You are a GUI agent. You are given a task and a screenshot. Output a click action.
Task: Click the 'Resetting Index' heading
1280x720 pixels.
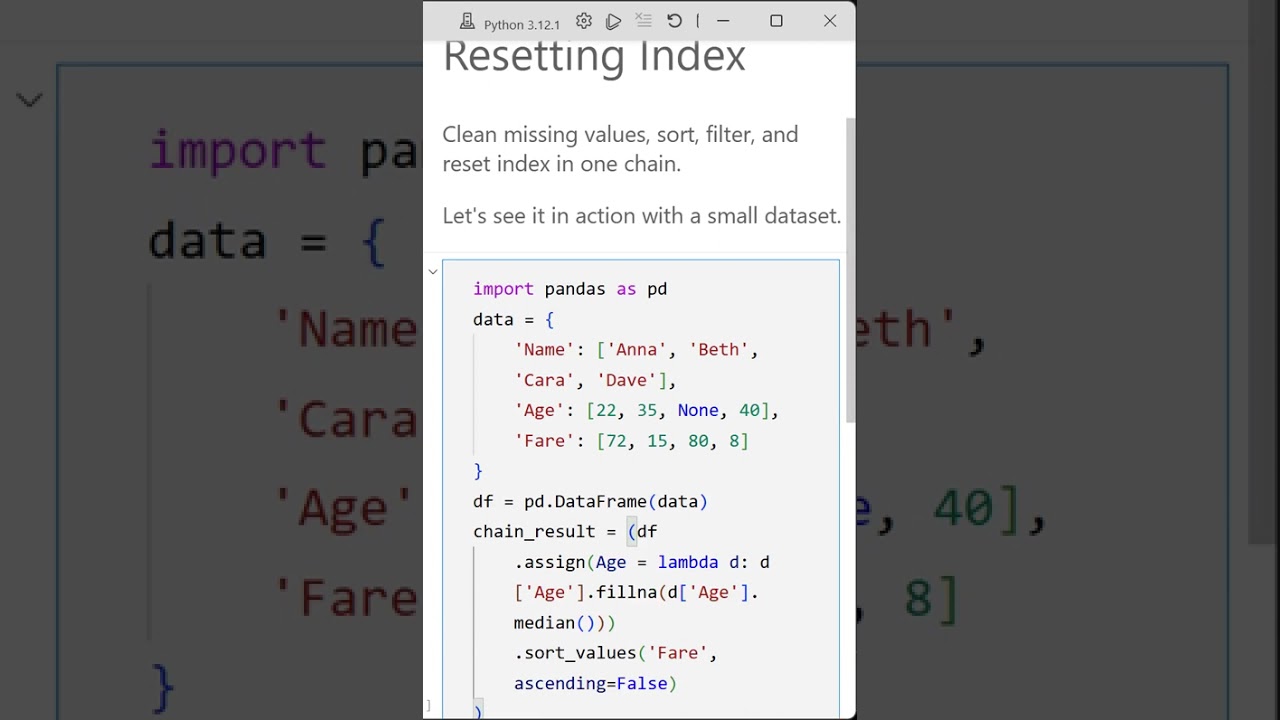coord(594,55)
